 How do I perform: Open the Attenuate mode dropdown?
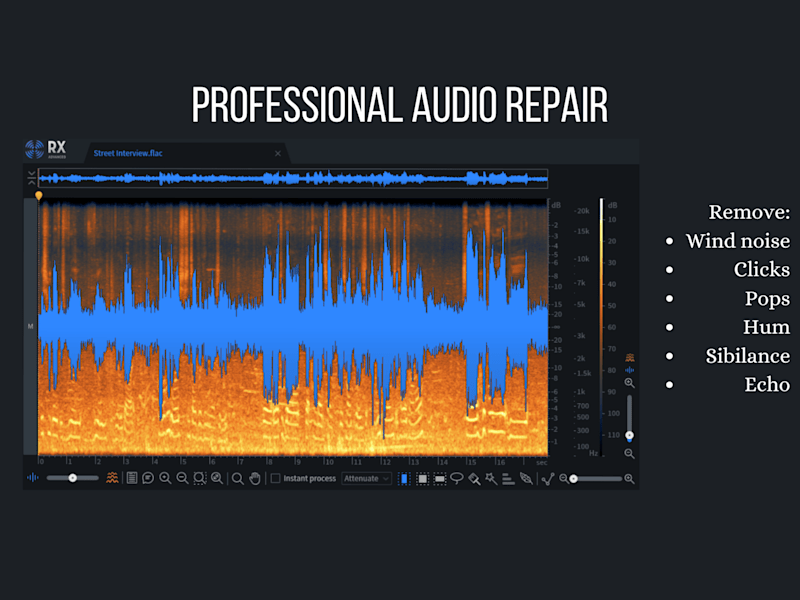point(366,479)
